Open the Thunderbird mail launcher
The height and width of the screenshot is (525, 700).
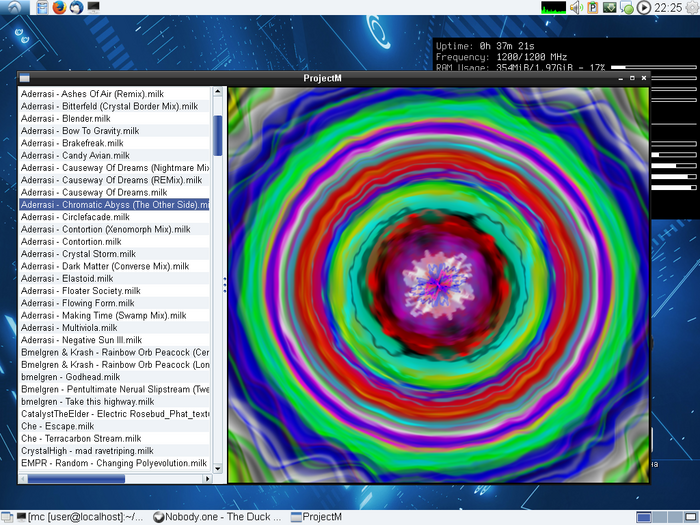click(76, 8)
